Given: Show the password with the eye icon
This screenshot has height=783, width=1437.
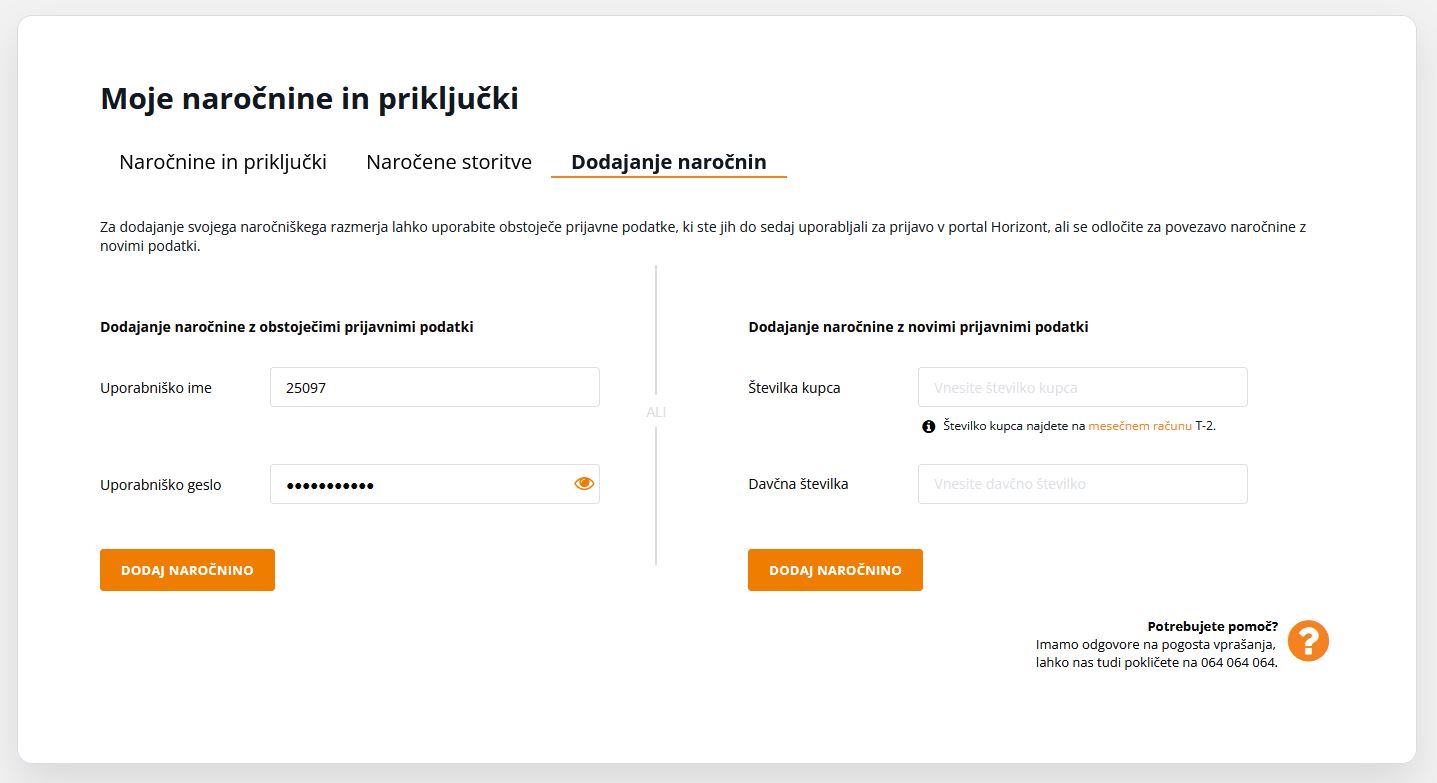Looking at the screenshot, I should [584, 484].
